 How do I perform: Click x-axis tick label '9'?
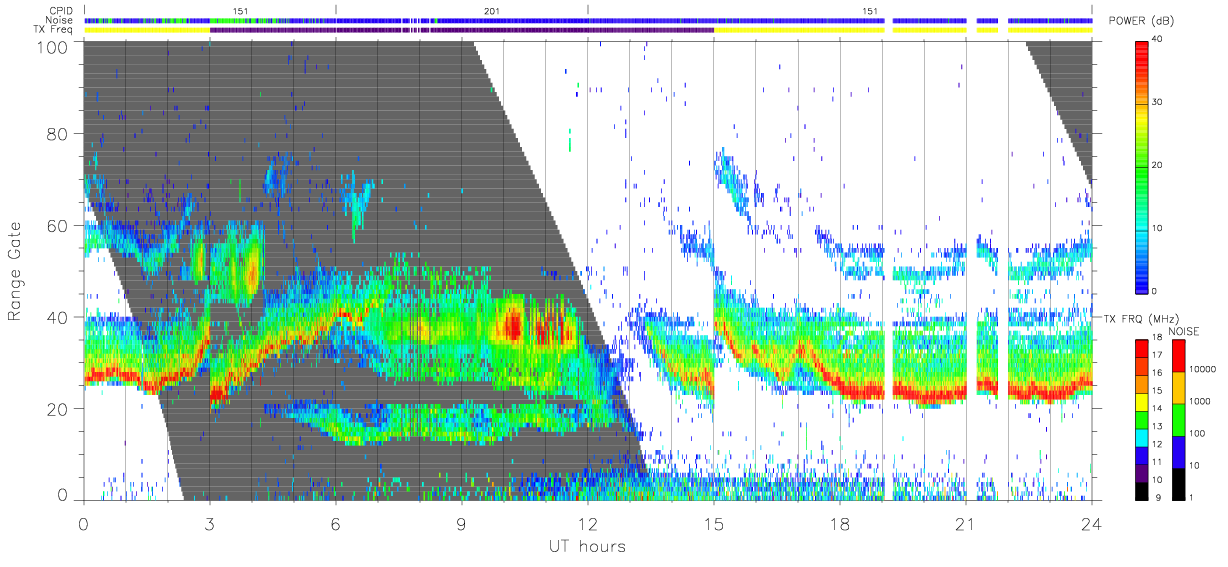462,523
